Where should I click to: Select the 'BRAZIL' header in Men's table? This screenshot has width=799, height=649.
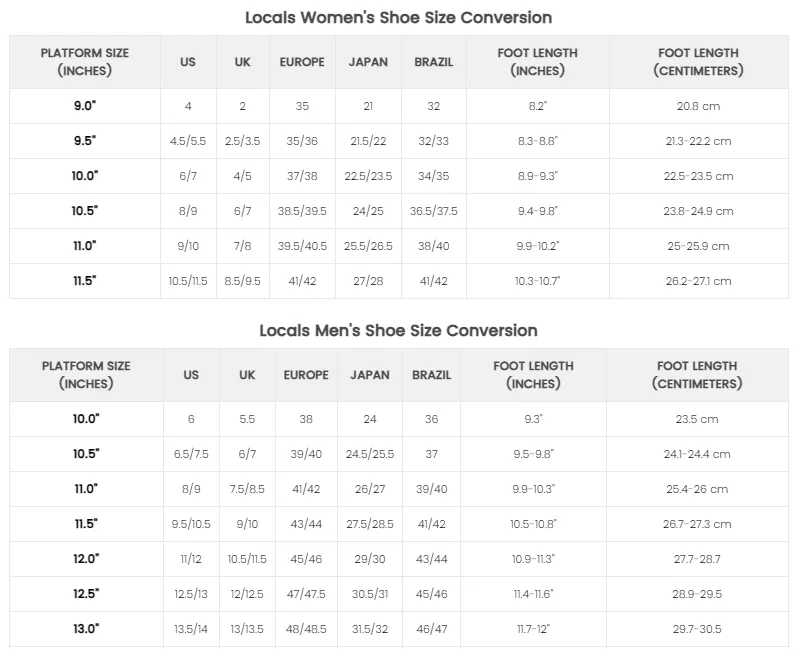[x=432, y=375]
